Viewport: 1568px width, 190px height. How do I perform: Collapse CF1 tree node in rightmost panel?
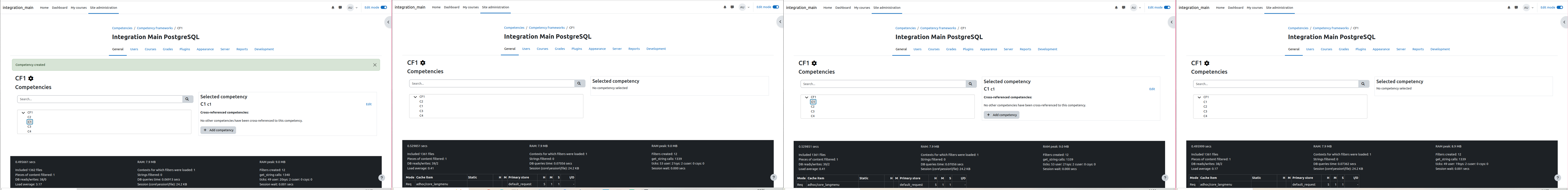click(x=1199, y=98)
